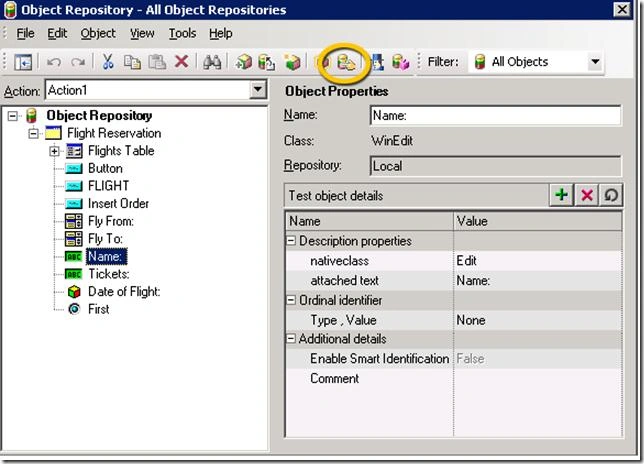Screen dimensions: 644x464
Task: Expand the Flights Table tree node
Action: (x=54, y=151)
